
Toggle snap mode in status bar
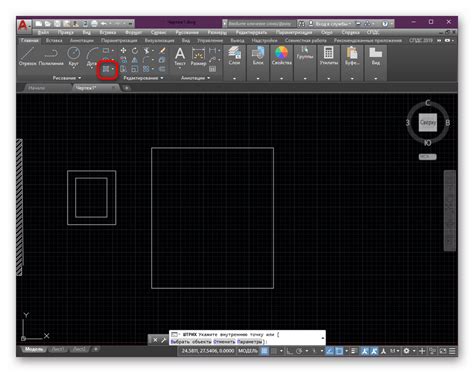click(x=274, y=351)
